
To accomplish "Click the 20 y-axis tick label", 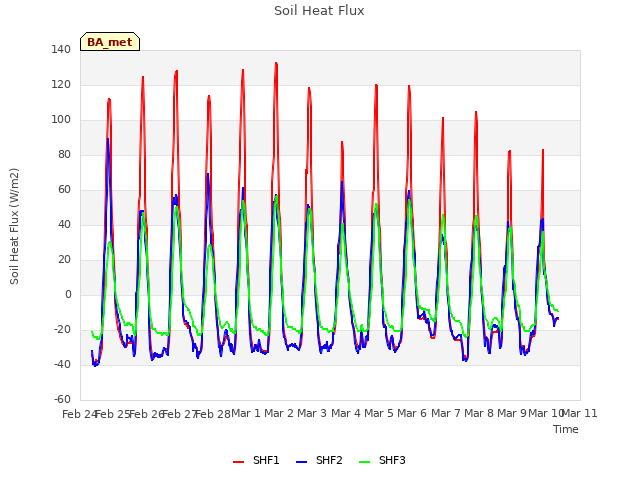I will [64, 260].
